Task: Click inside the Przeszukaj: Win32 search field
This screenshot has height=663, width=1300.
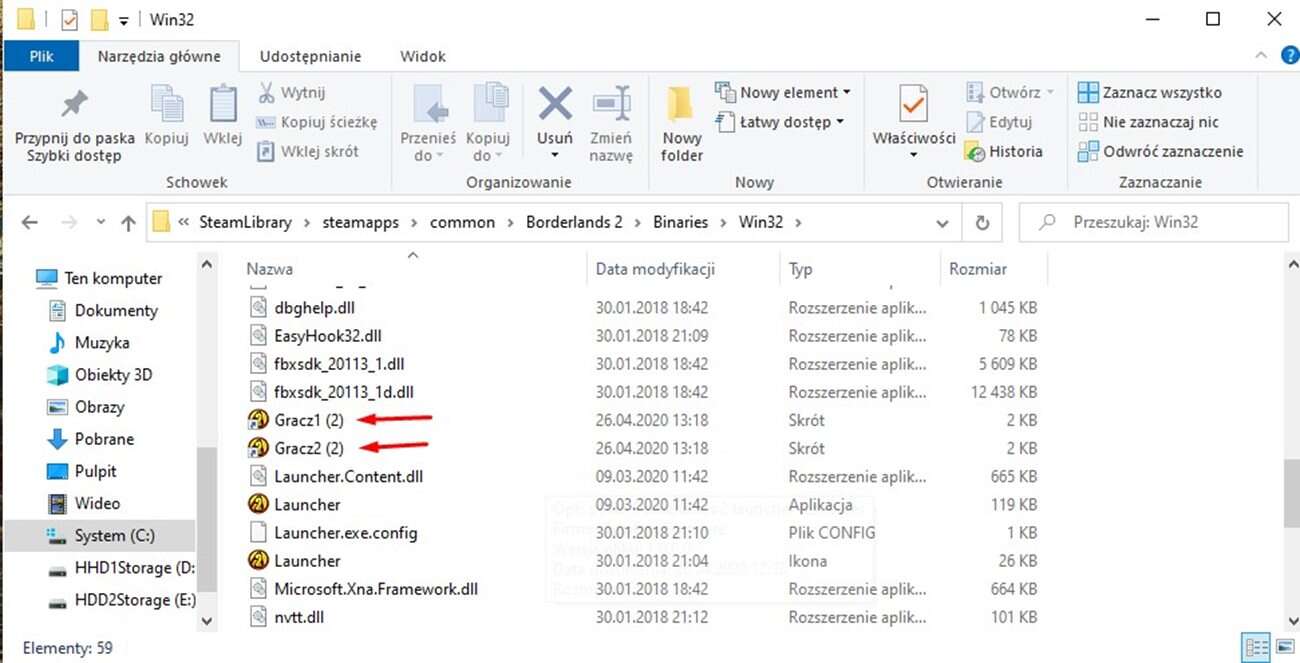Action: pyautogui.click(x=1150, y=222)
